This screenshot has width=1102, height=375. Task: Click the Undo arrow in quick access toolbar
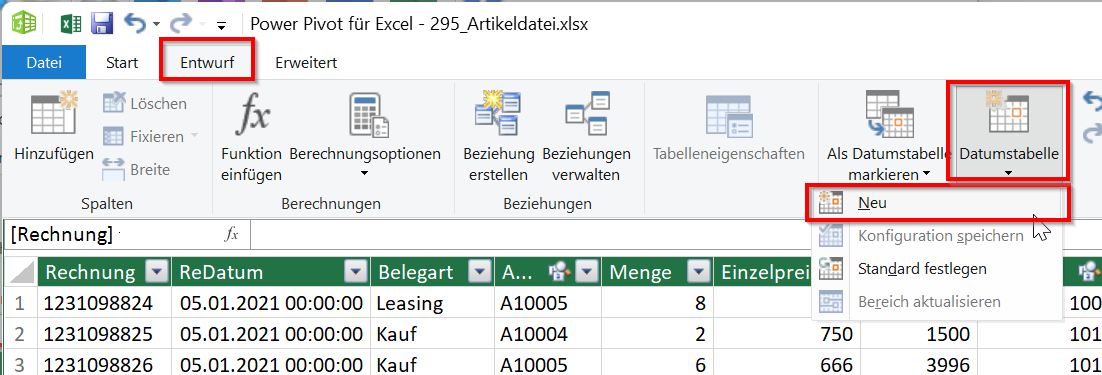click(x=135, y=24)
